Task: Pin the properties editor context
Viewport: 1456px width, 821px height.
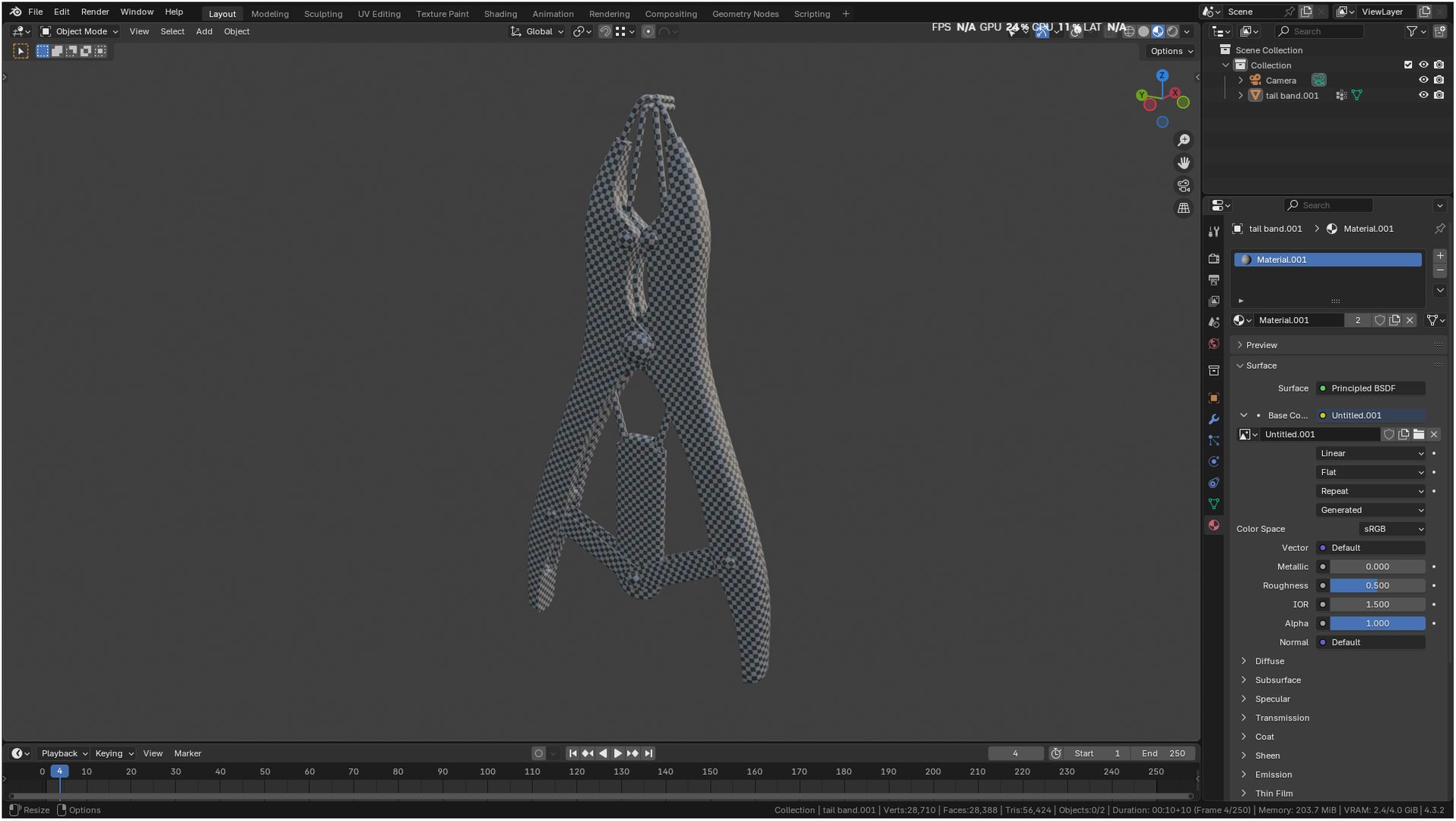Action: point(1439,229)
